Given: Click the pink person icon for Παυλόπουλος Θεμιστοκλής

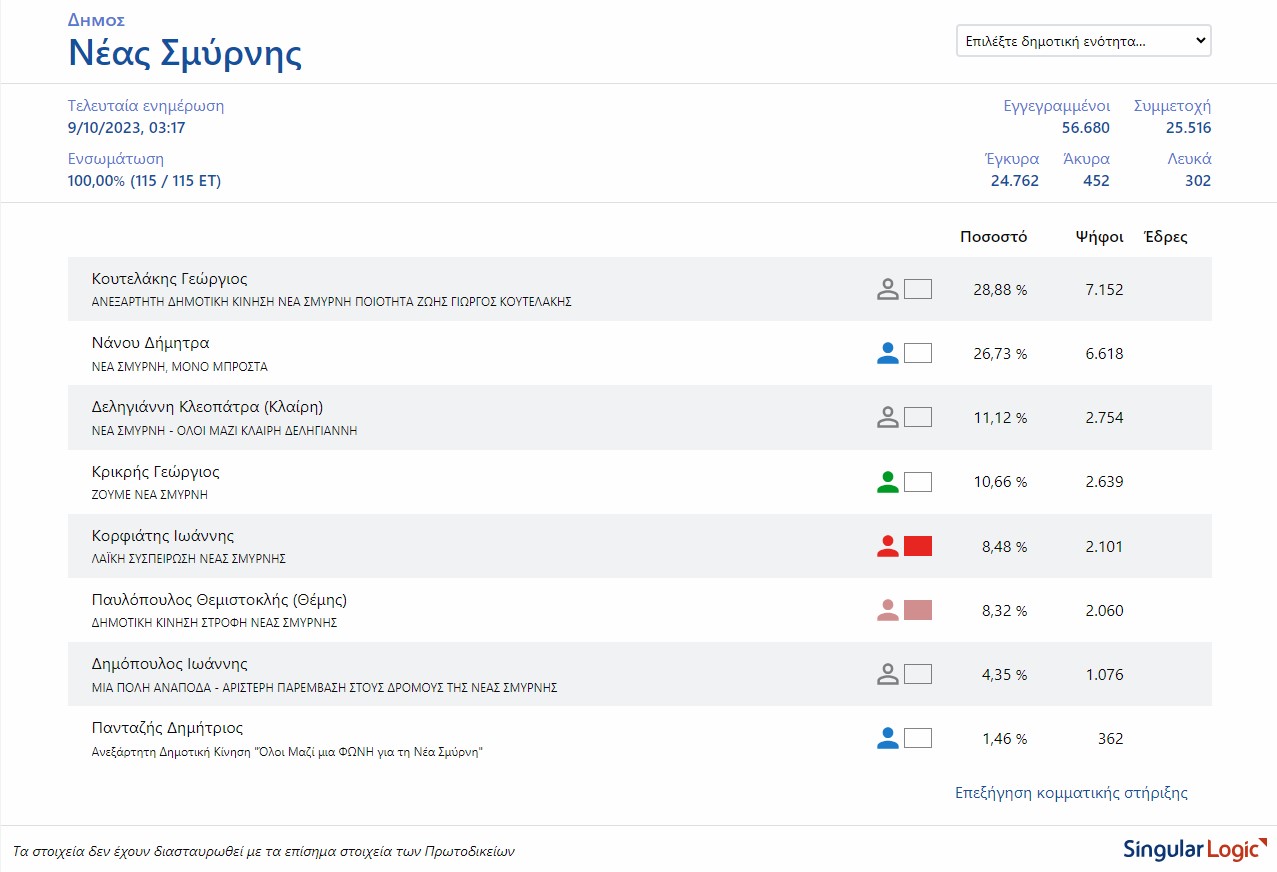Looking at the screenshot, I should pyautogui.click(x=887, y=610).
